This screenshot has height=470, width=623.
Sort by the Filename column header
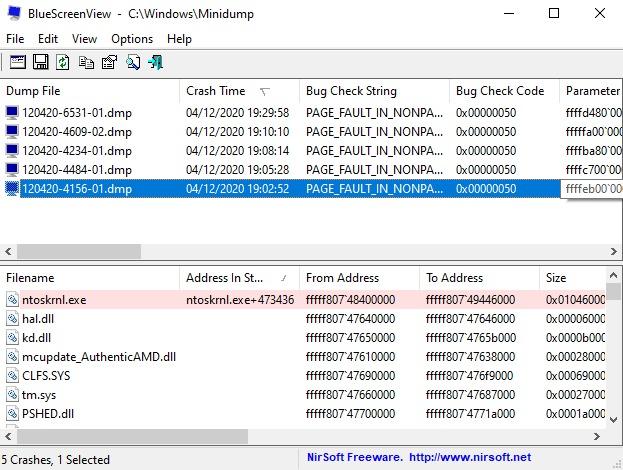click(90, 278)
